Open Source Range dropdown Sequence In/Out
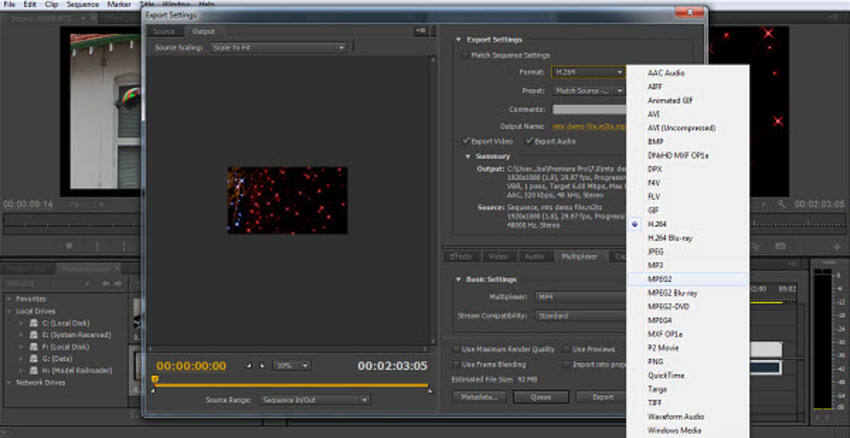This screenshot has width=850, height=438. click(314, 400)
